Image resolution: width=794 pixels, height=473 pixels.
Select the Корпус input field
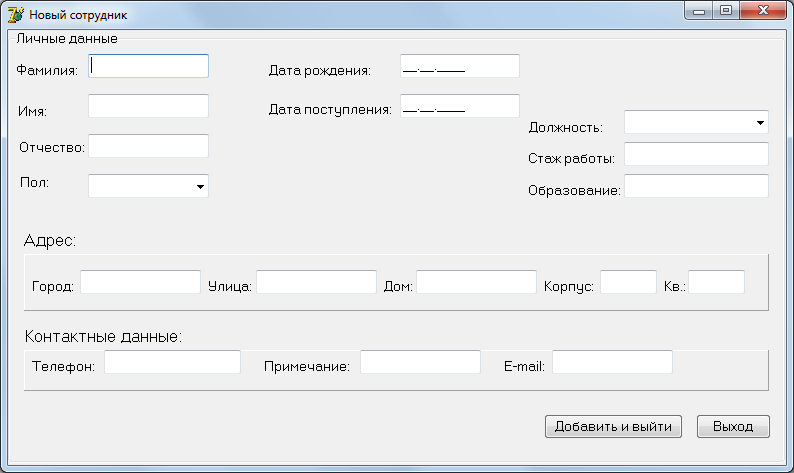628,282
